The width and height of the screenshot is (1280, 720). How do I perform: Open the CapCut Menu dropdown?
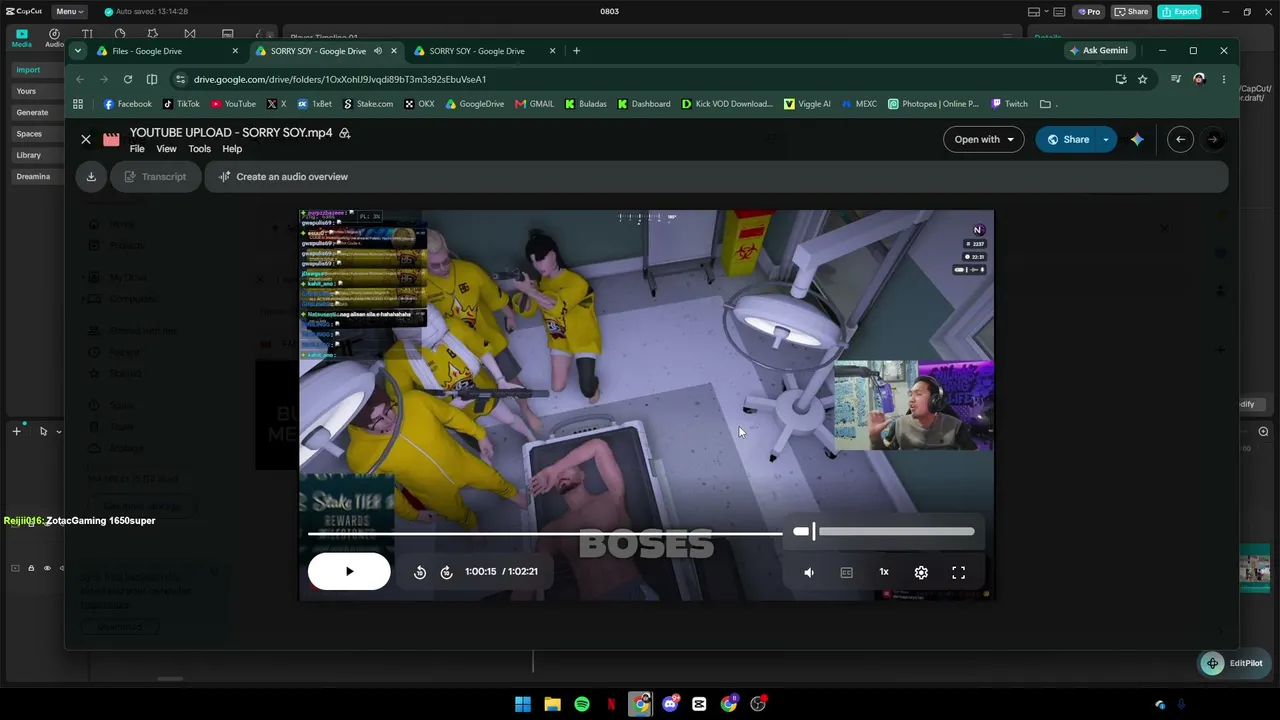[69, 12]
